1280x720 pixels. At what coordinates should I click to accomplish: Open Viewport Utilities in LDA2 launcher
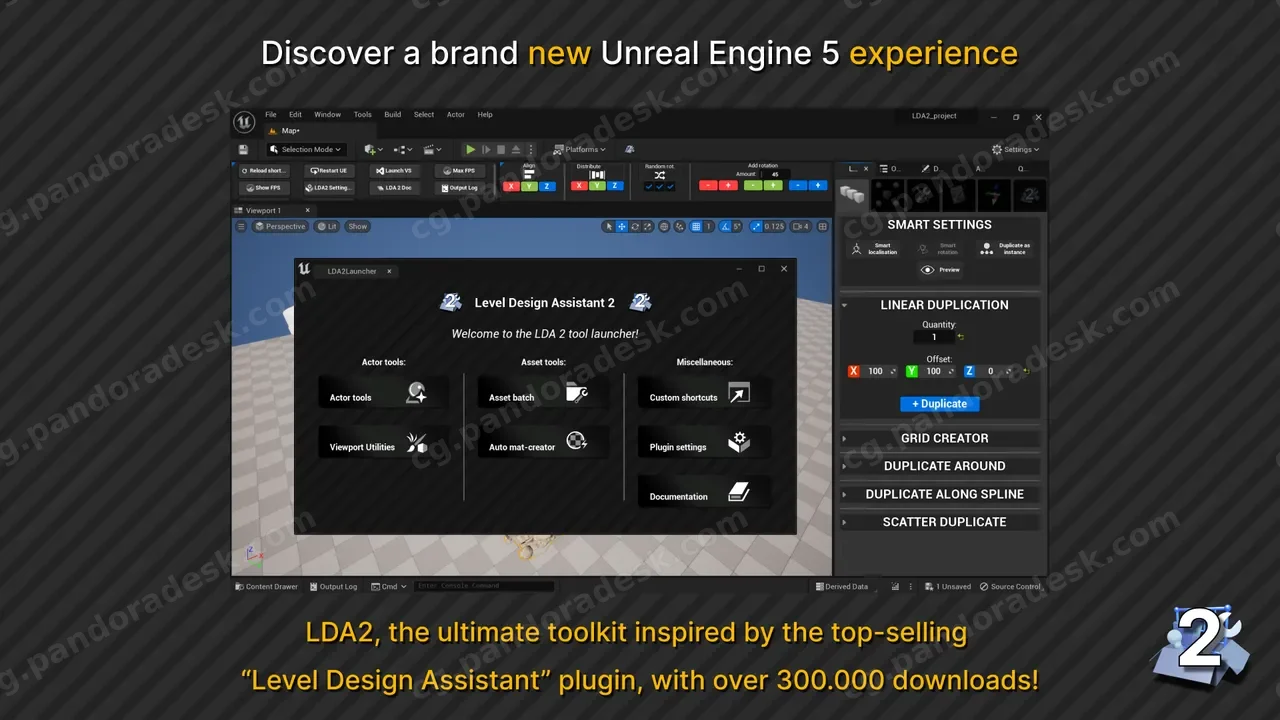(x=383, y=443)
